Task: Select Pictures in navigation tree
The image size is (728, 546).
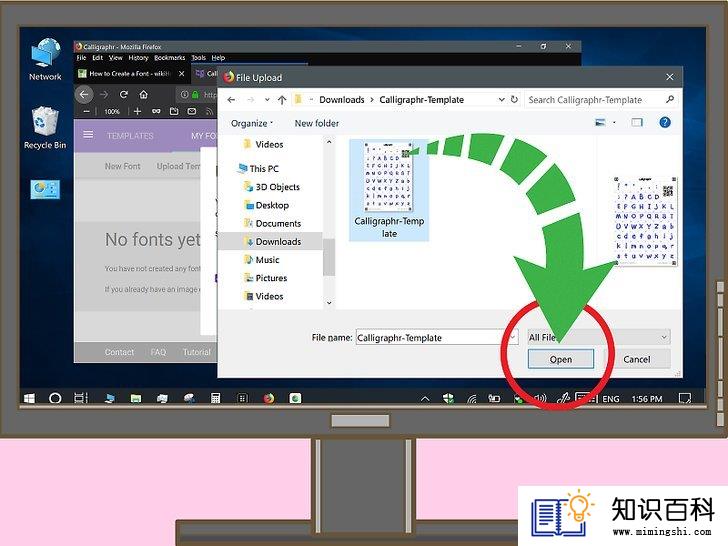Action: [x=266, y=278]
